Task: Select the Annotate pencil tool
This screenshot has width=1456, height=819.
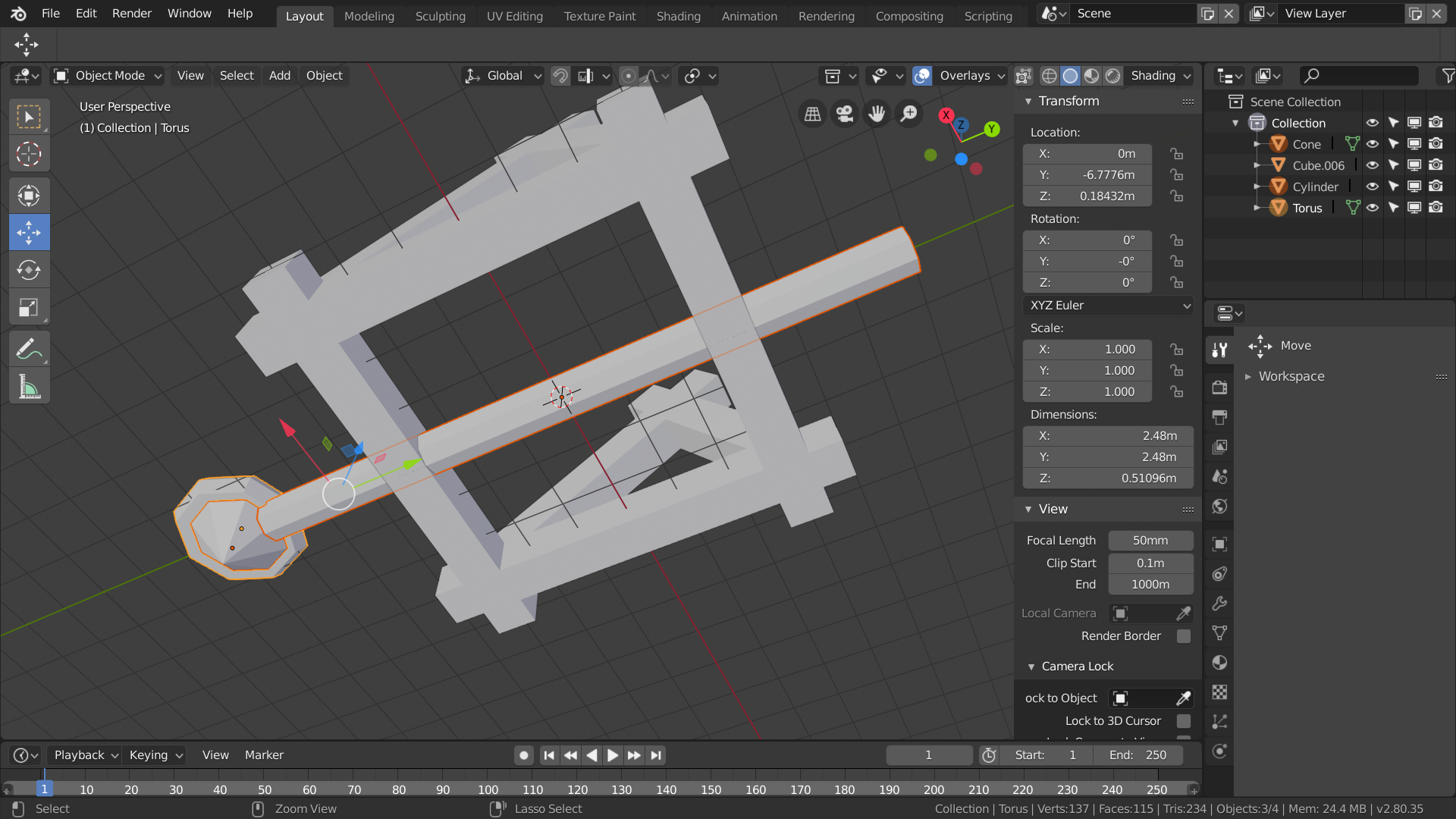Action: click(x=29, y=349)
